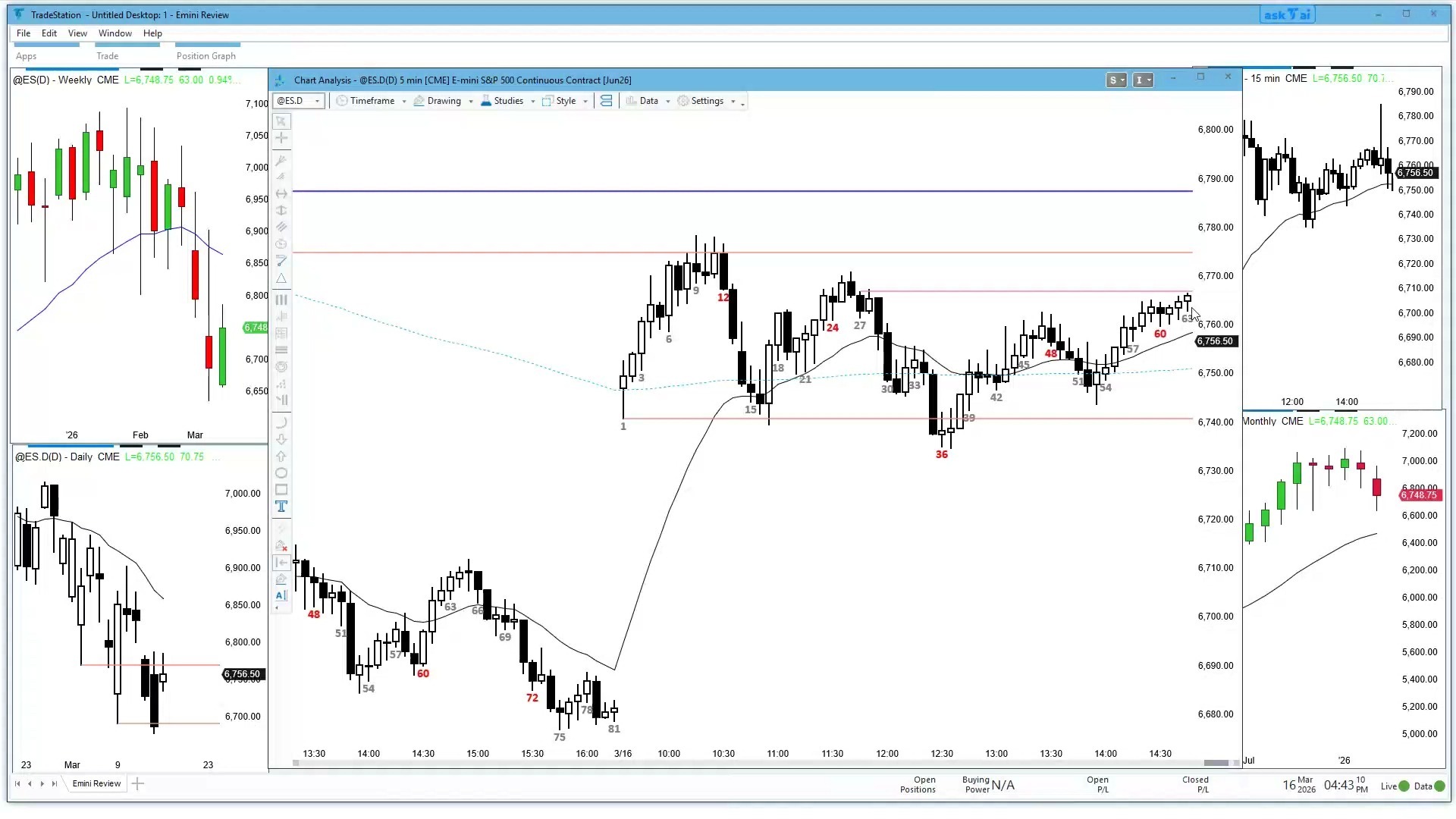Click the 6,756.50 price marker on 5 min chart
Screen dimensions: 1456x819
(x=1216, y=341)
